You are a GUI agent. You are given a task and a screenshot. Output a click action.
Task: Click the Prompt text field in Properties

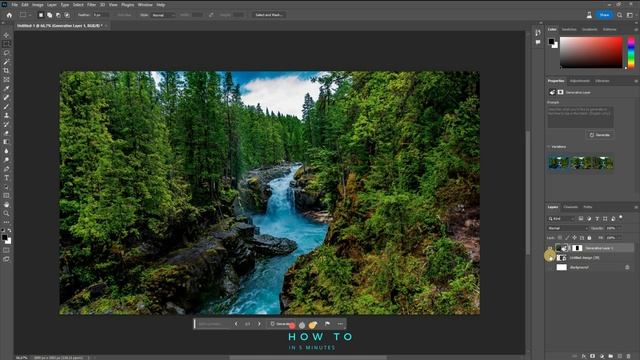click(x=580, y=117)
